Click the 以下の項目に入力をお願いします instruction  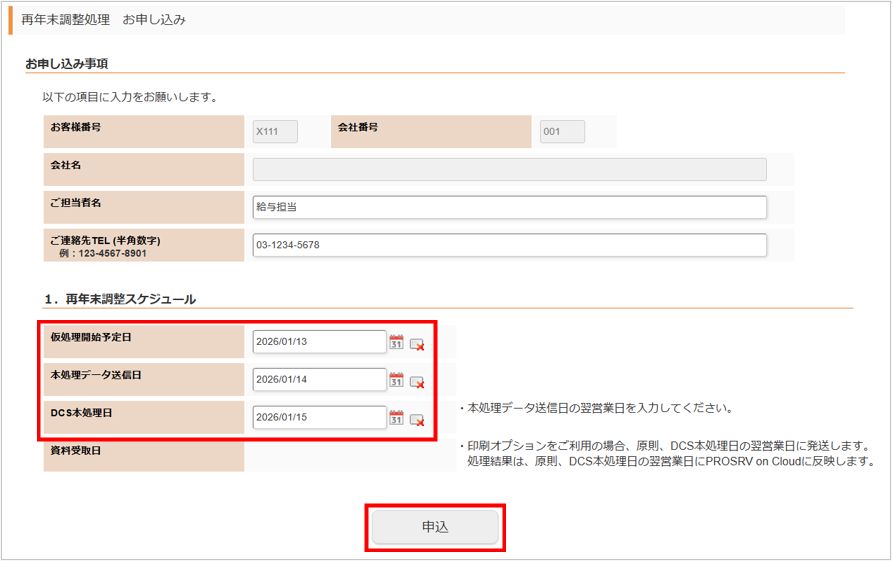[131, 97]
